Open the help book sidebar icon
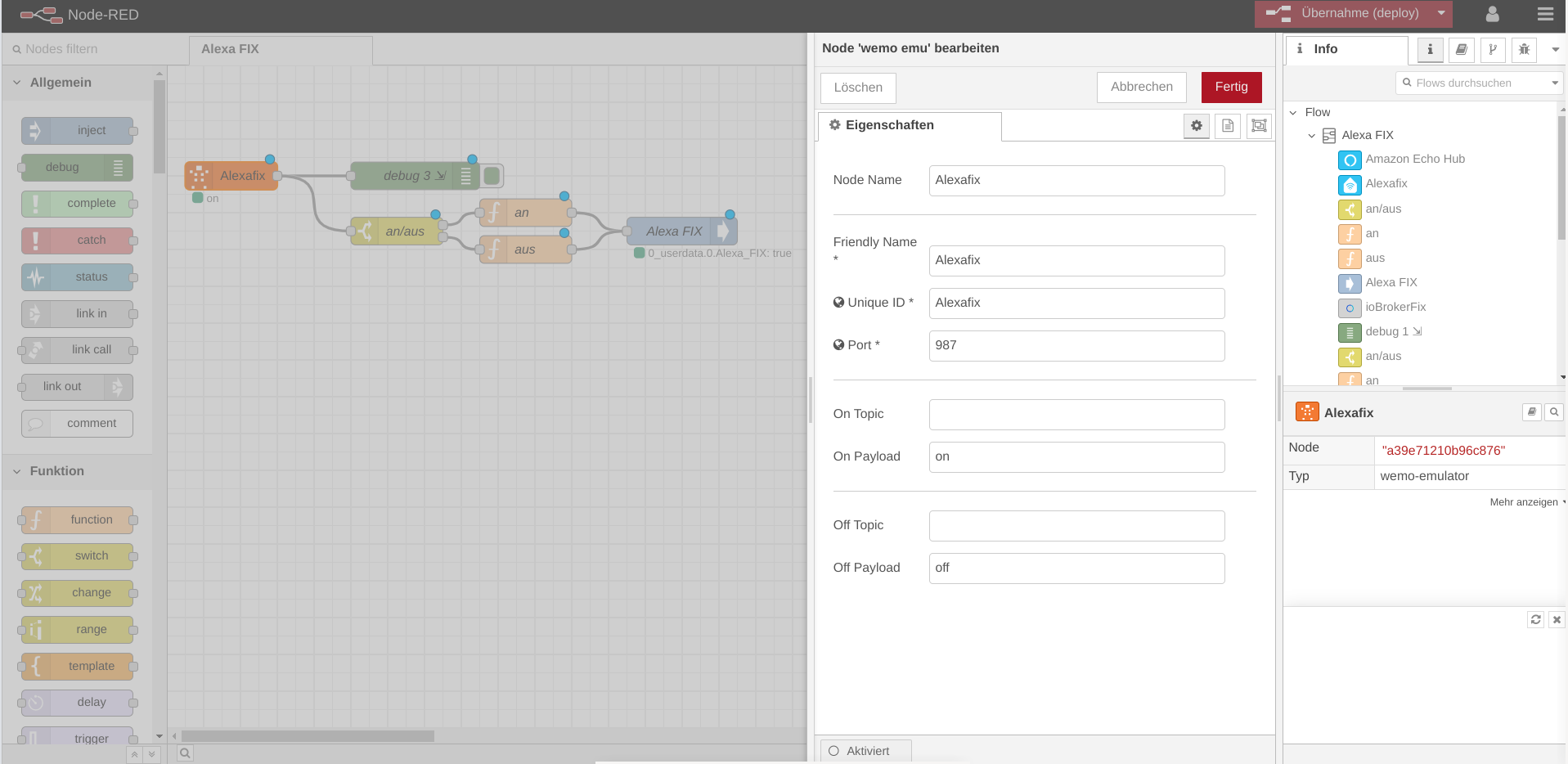Screen dimensions: 1568x764 click(x=1461, y=50)
